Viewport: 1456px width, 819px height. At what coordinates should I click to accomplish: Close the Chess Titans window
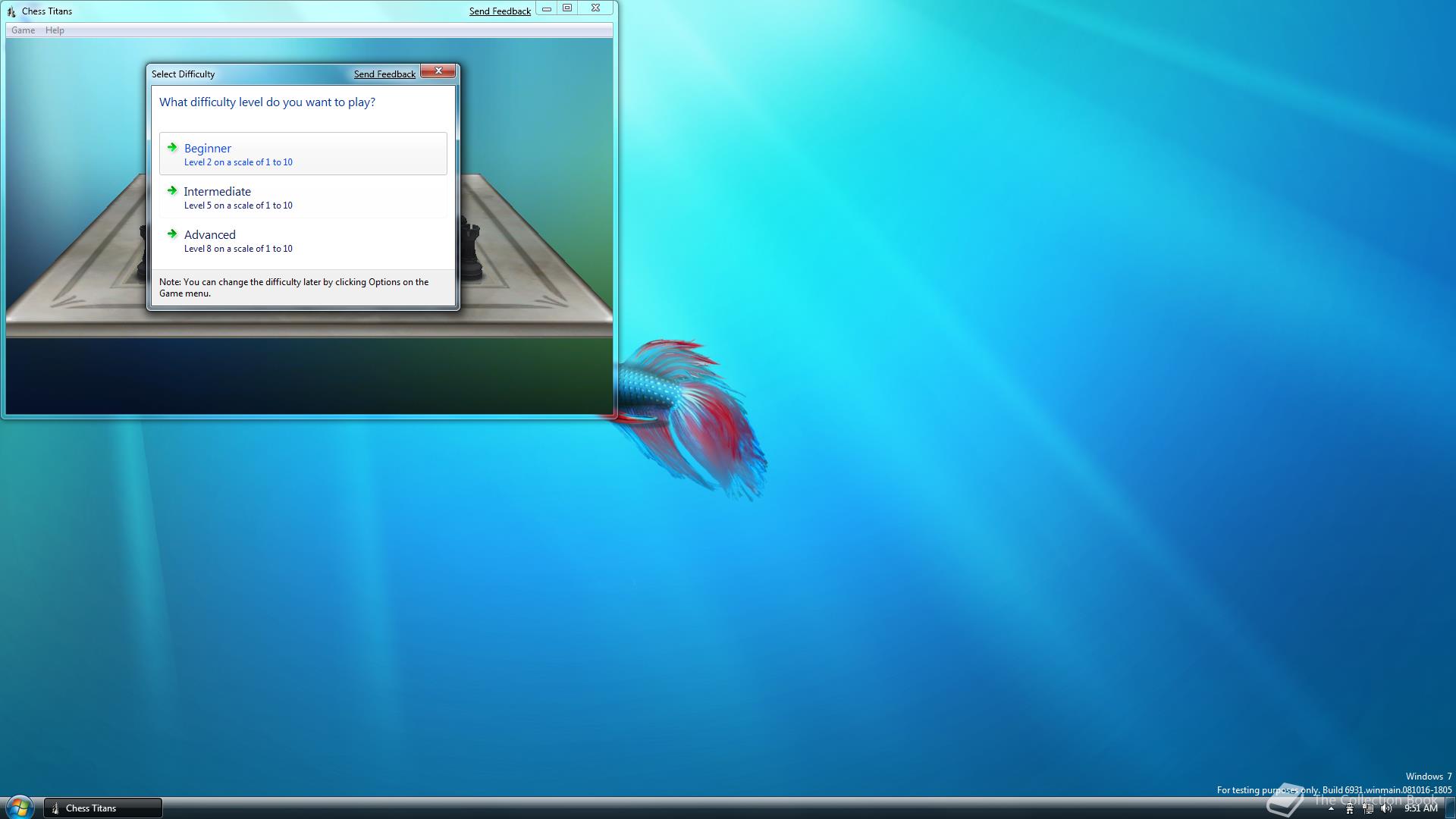point(596,8)
